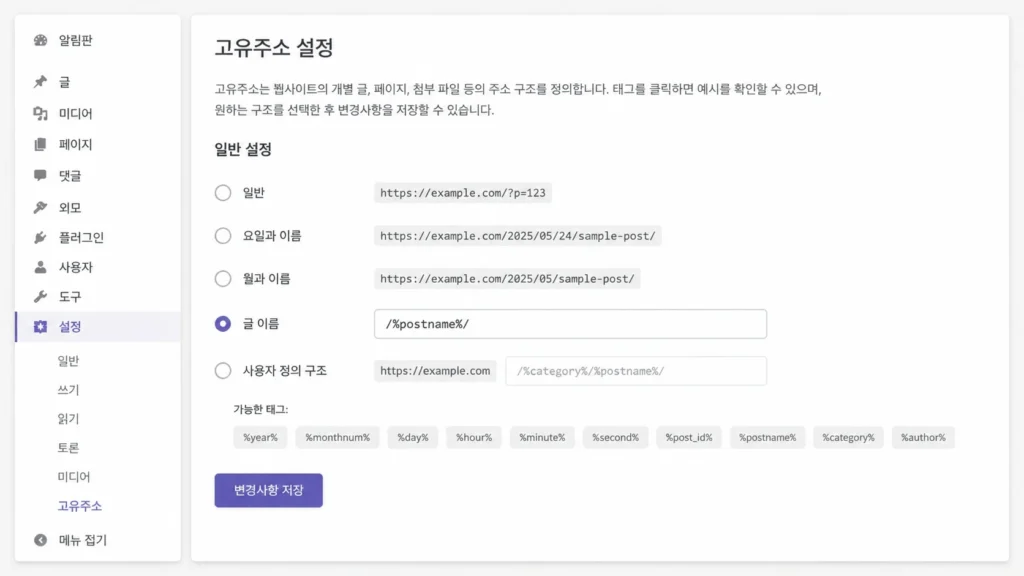Open the 미디어 settings submenu

coord(73,477)
